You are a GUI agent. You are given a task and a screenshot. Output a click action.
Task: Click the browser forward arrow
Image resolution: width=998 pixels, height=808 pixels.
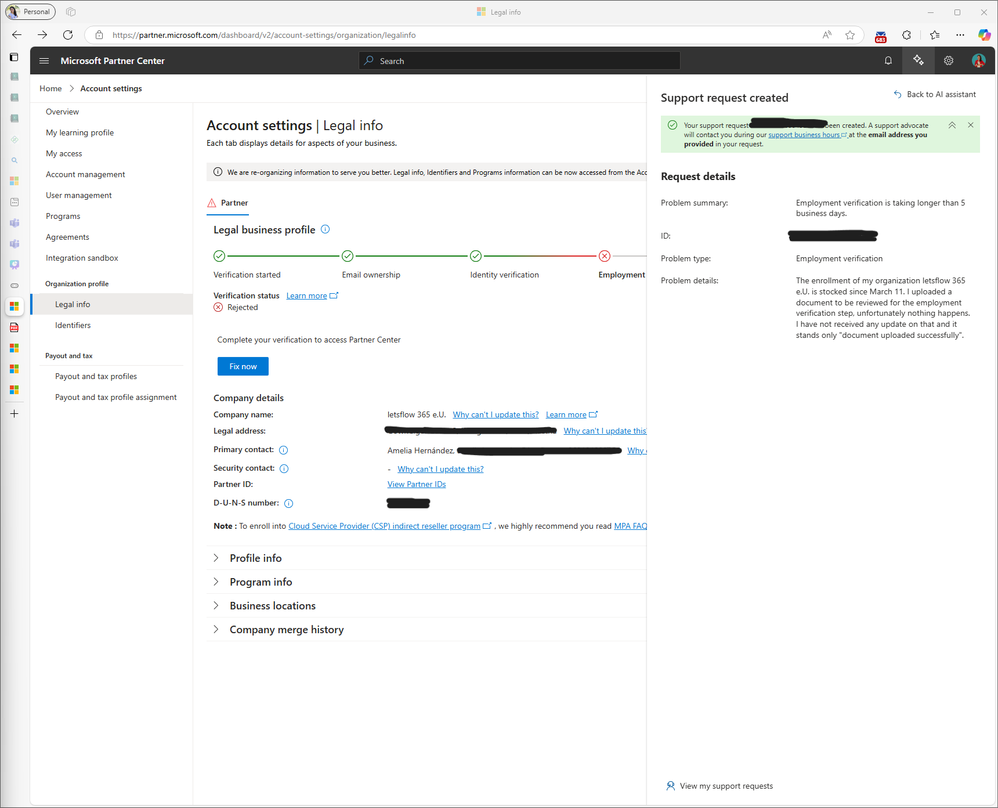[43, 35]
